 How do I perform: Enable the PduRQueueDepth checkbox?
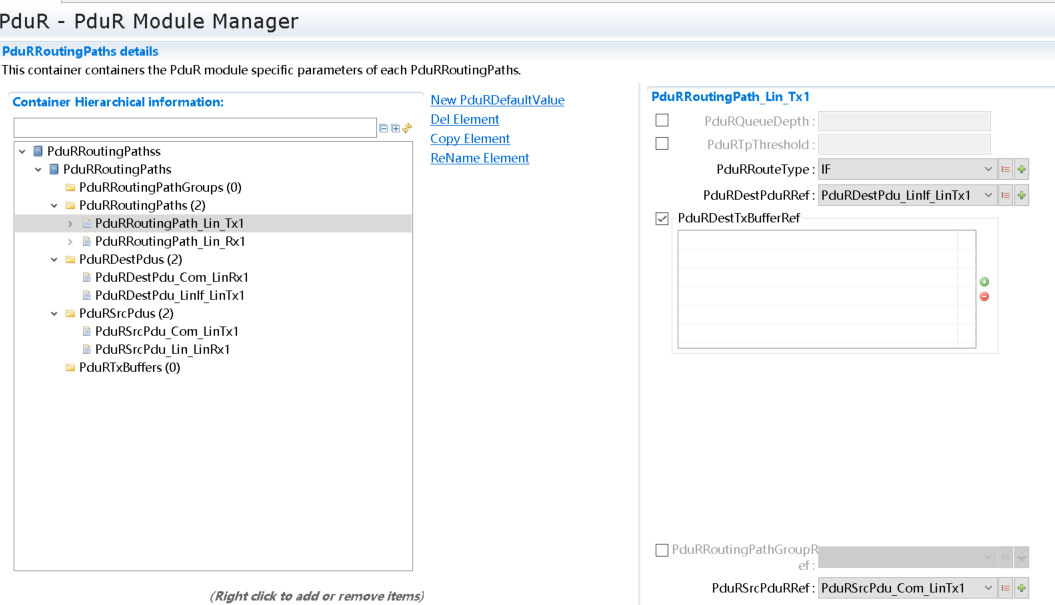click(x=662, y=120)
